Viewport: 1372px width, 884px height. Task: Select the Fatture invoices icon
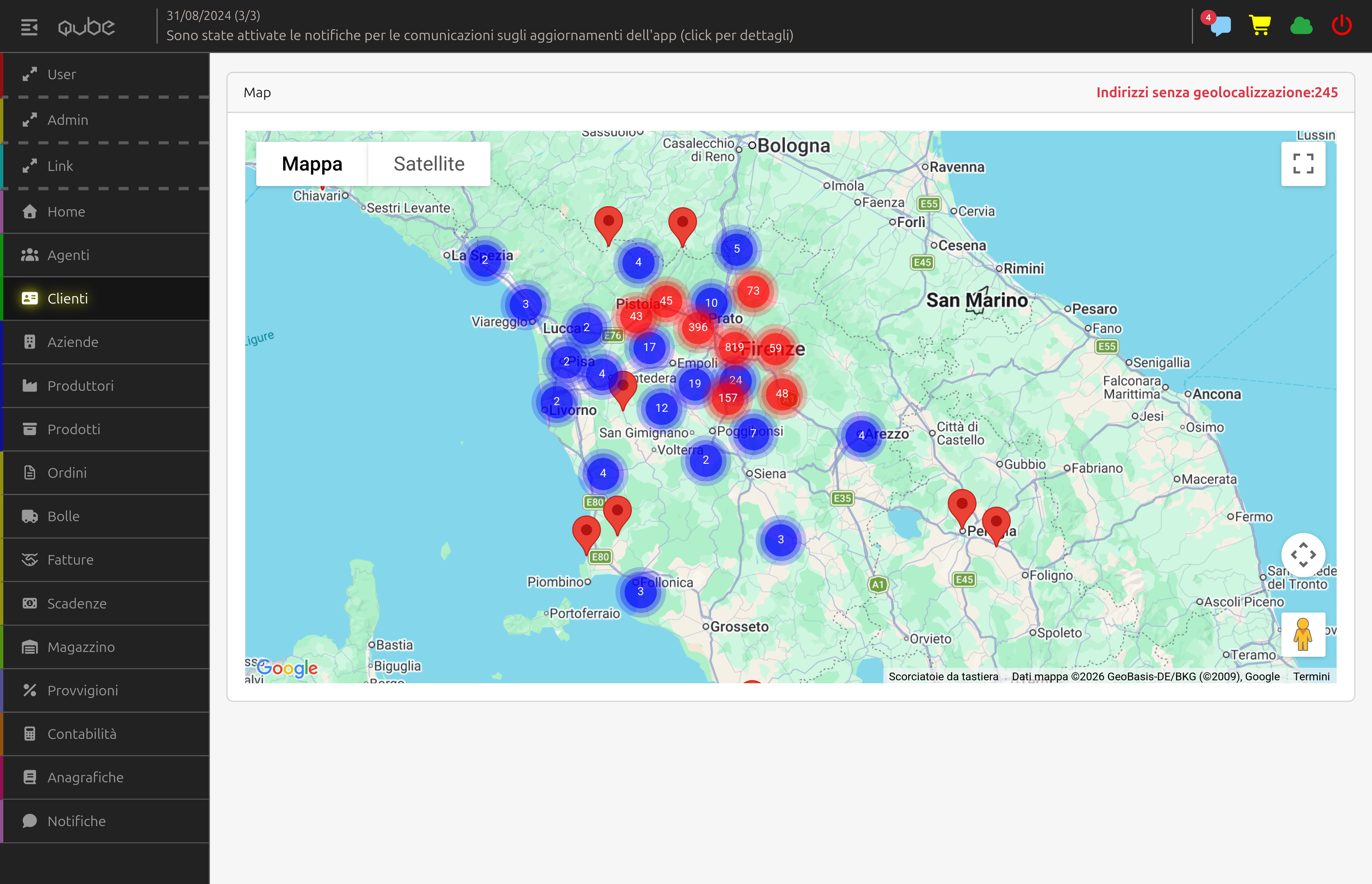tap(70, 559)
